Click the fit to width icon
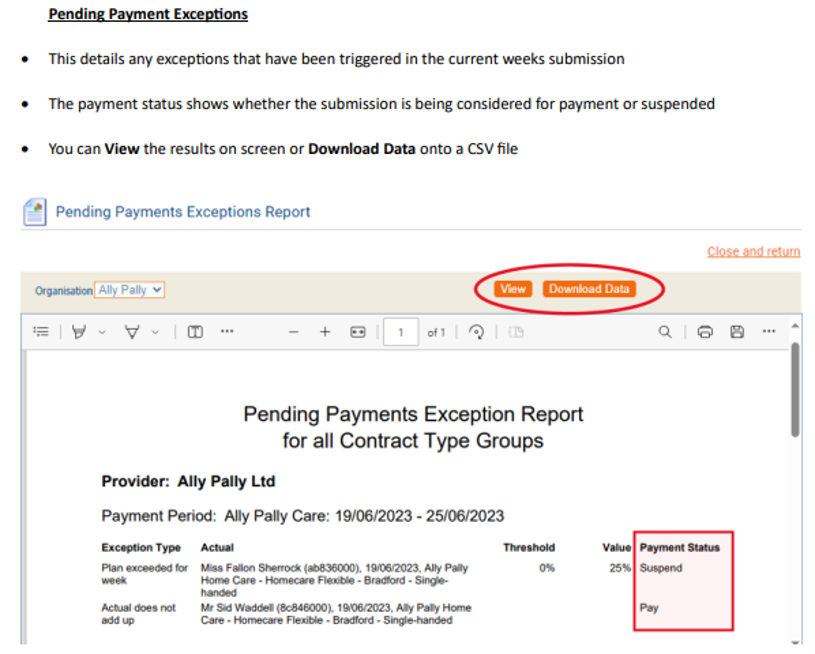 [358, 332]
